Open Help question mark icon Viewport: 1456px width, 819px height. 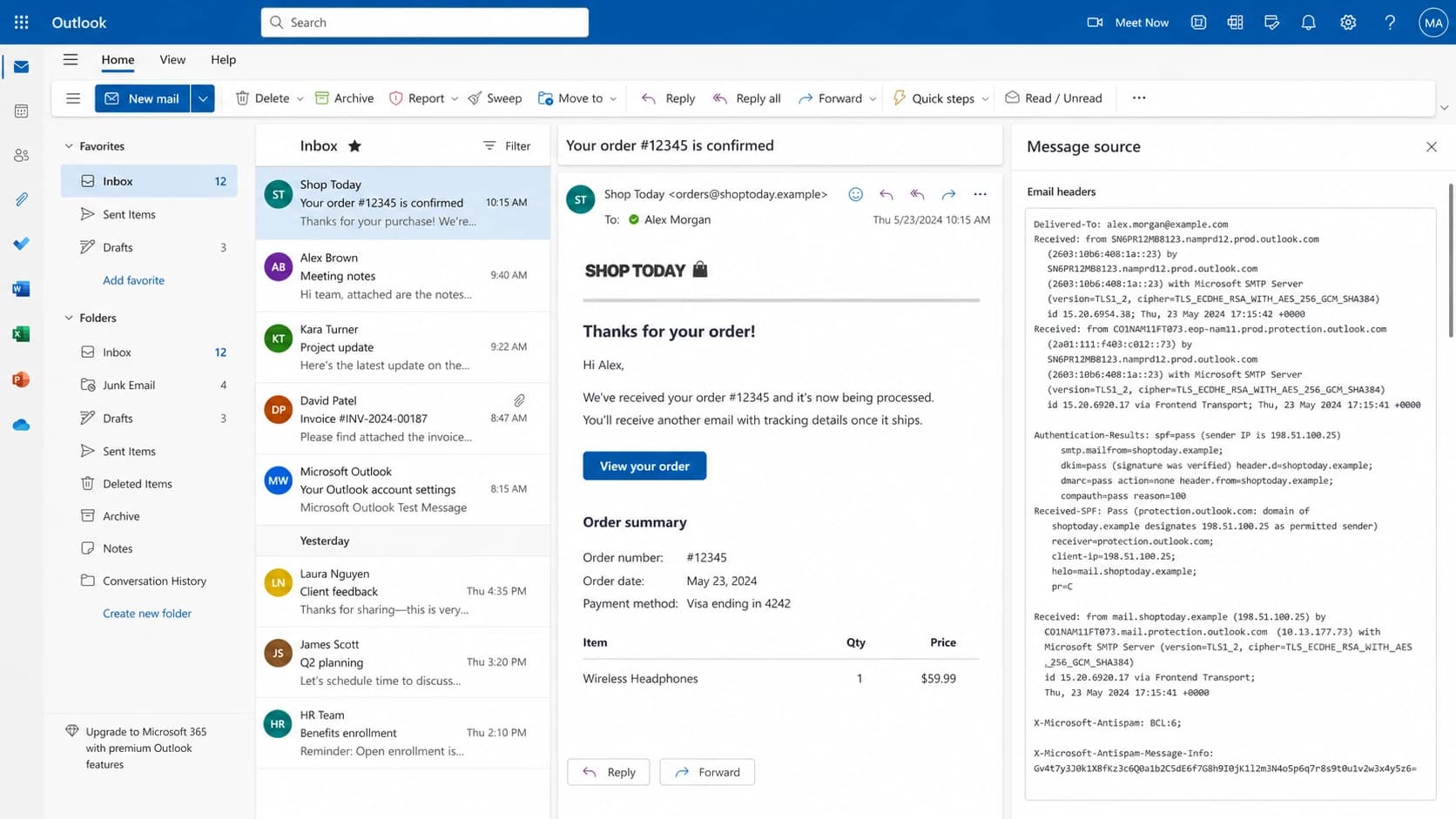tap(1390, 23)
